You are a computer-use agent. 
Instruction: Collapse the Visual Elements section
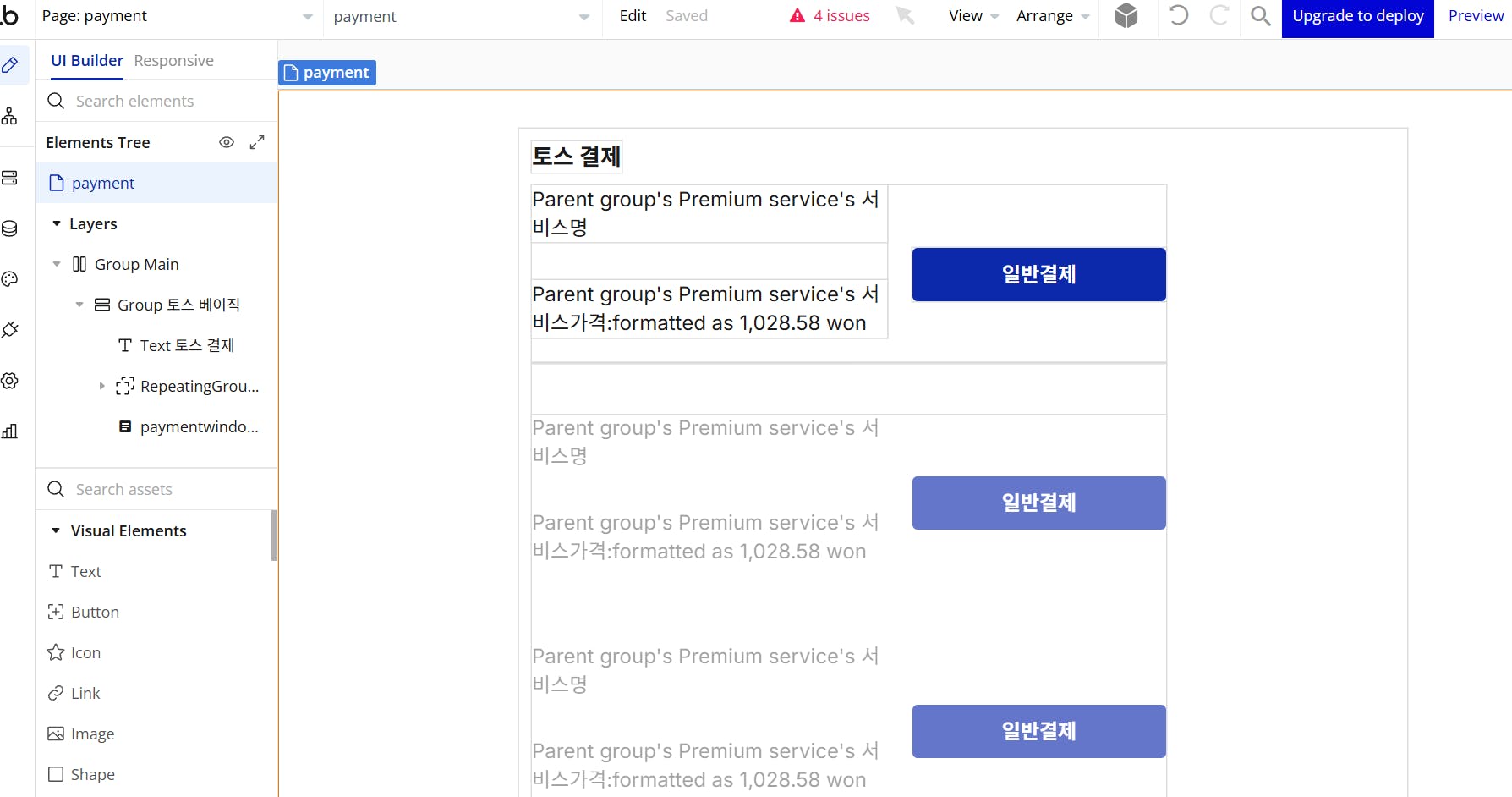click(56, 530)
